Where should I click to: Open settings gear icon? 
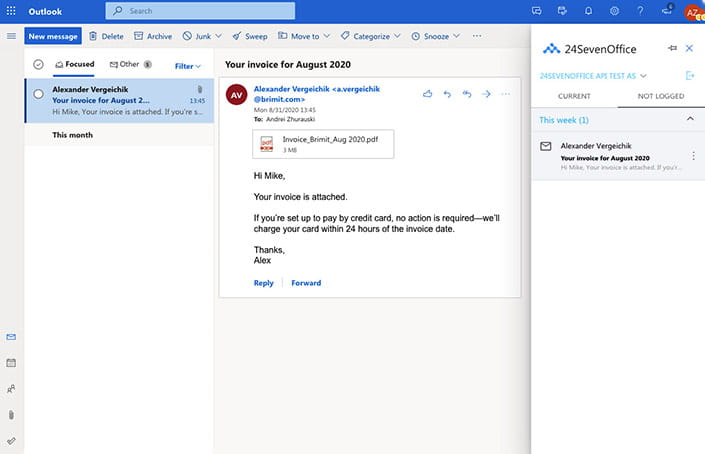pos(614,11)
